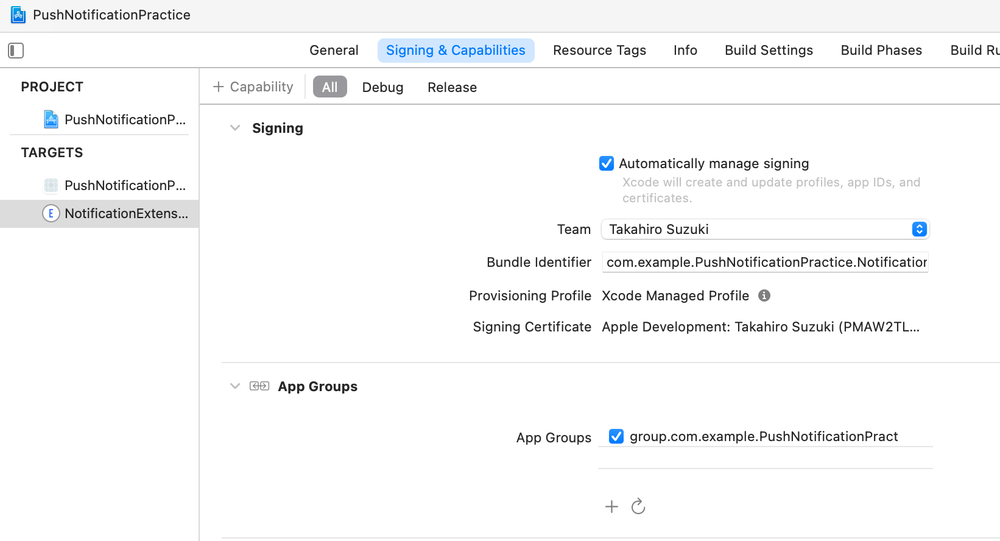Collapse the App Groups section
Screen dimensions: 1000x541
tap(235, 386)
